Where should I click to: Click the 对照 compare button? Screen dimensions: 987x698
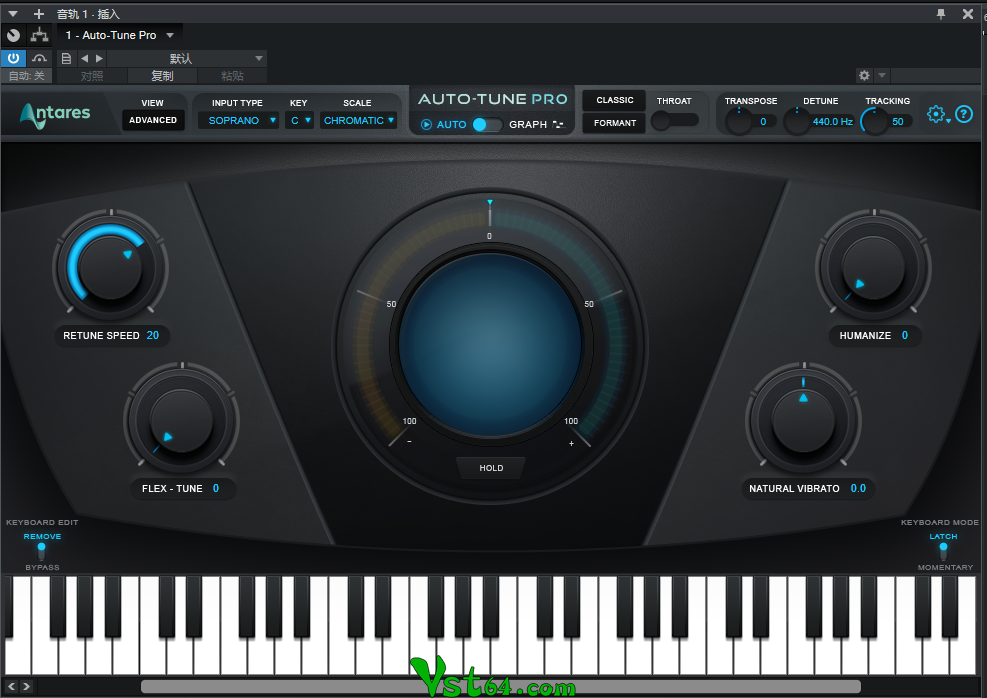coord(92,76)
